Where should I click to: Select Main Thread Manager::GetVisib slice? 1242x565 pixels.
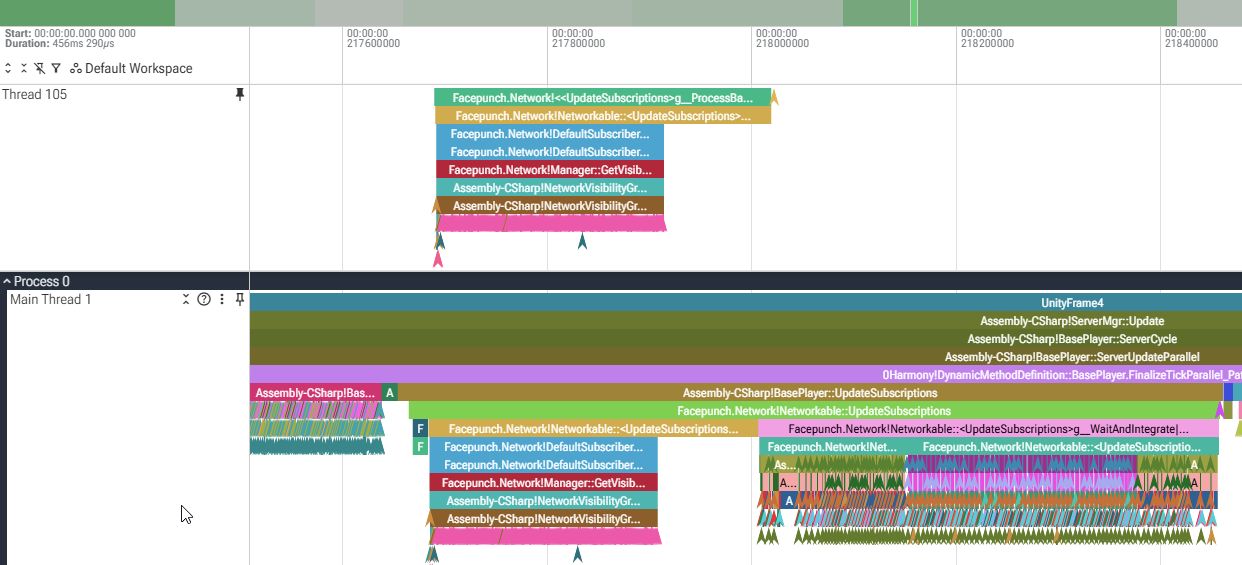(x=544, y=483)
